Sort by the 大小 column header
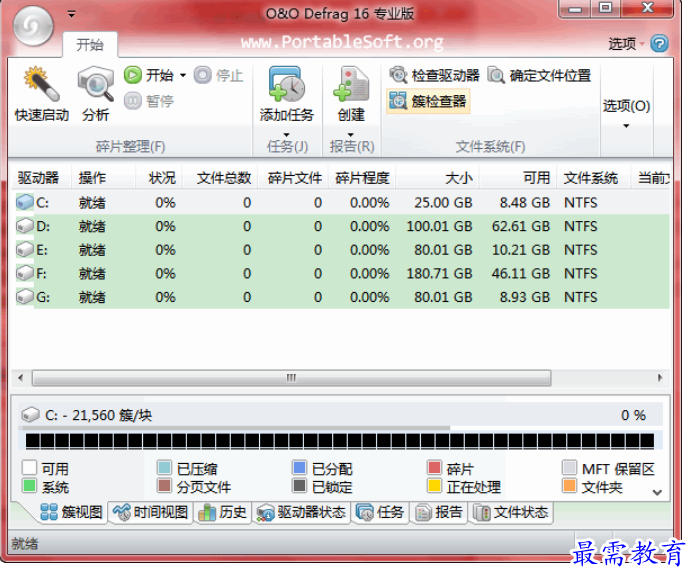This screenshot has width=694, height=585. 437,177
